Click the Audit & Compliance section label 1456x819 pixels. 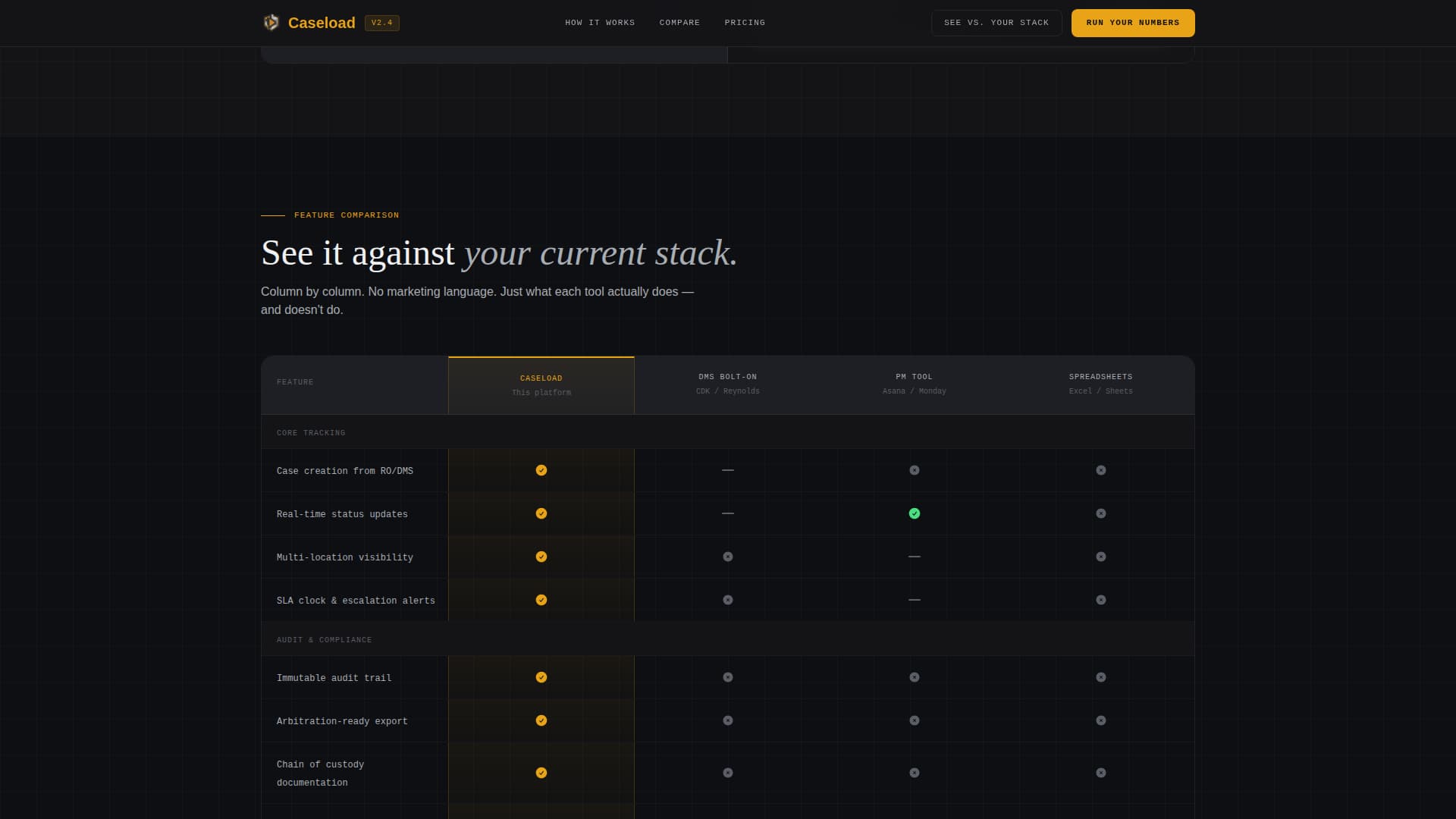pos(325,640)
